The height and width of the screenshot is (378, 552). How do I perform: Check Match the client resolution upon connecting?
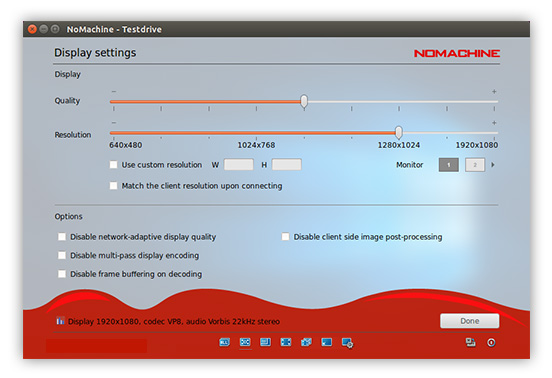click(x=113, y=185)
